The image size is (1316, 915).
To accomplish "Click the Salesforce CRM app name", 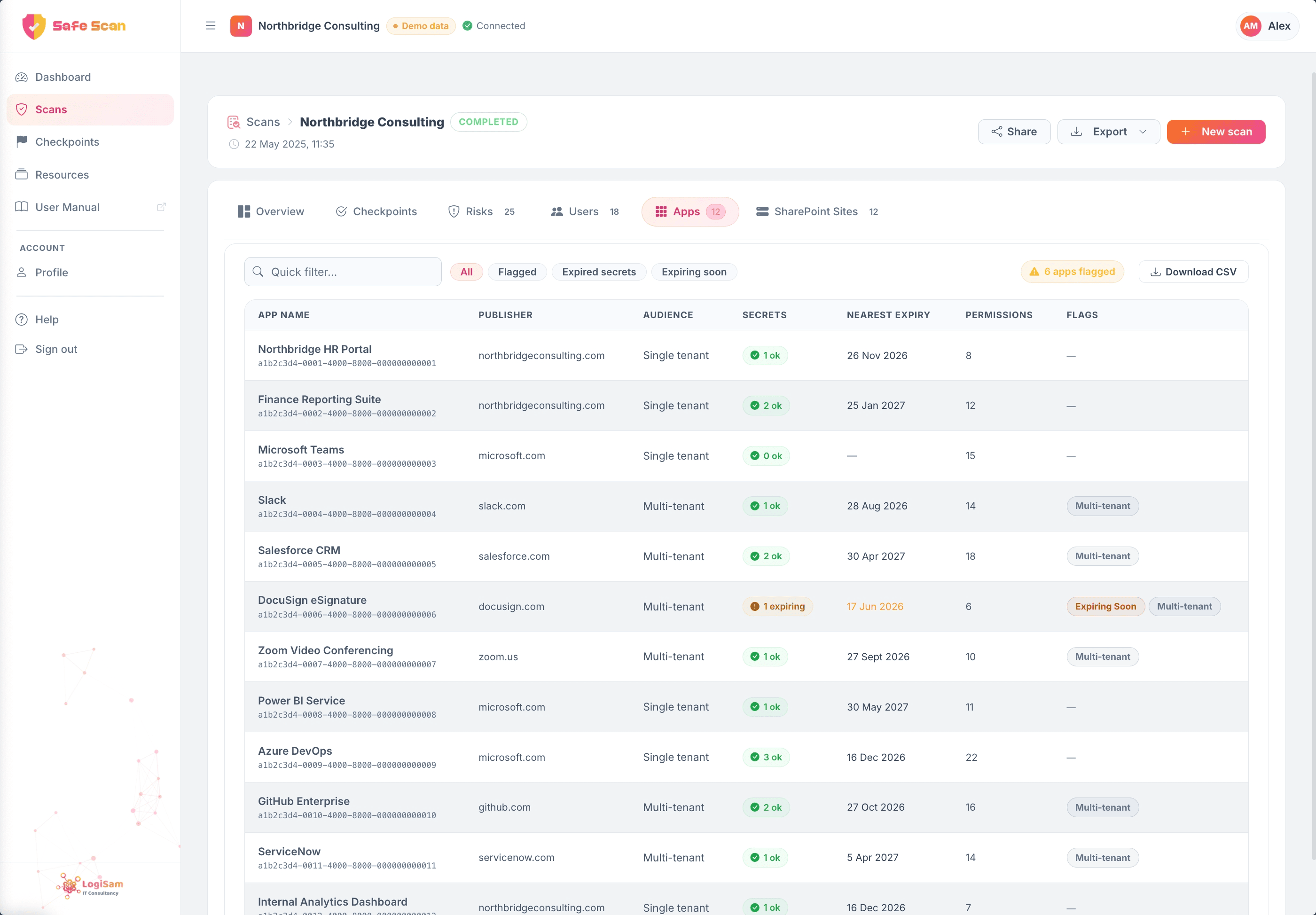I will [298, 550].
